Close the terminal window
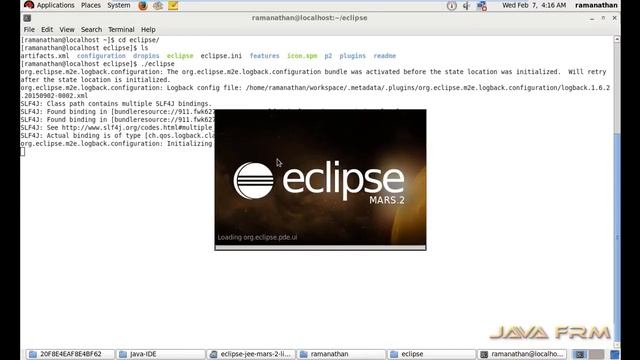 tap(614, 18)
